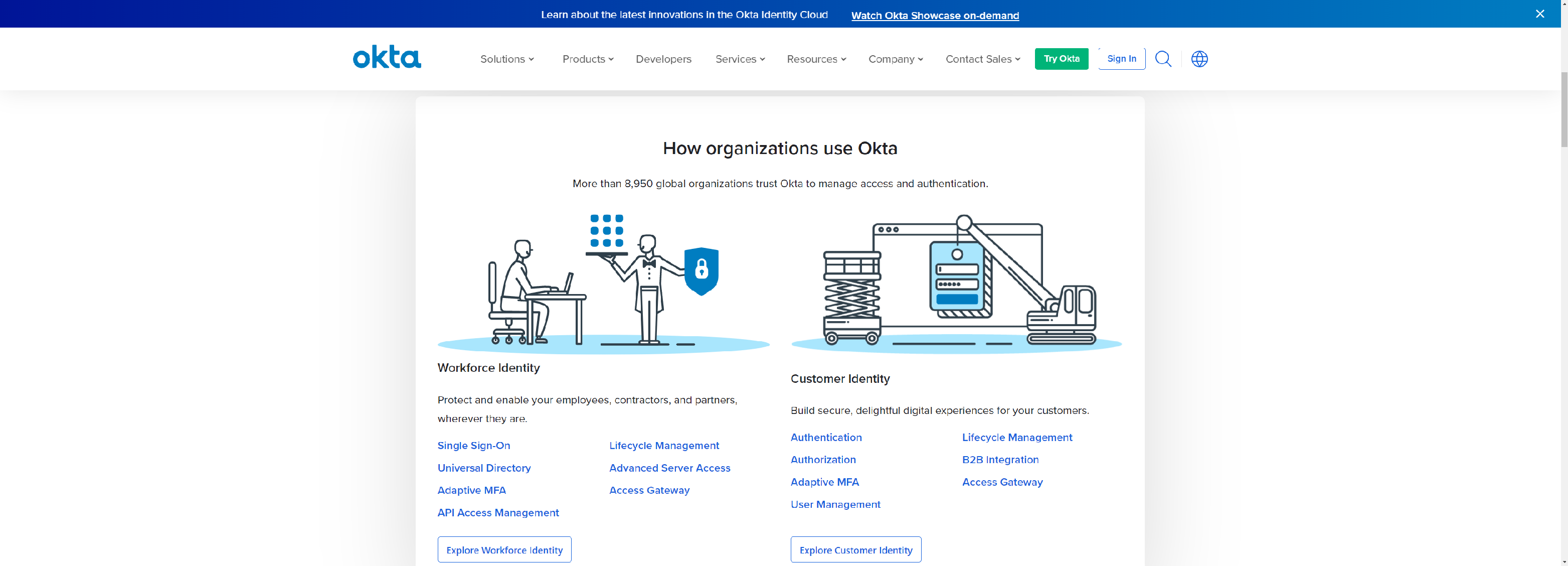Open Workforce Lifecycle Management link
This screenshot has width=1568, height=566.
664,446
